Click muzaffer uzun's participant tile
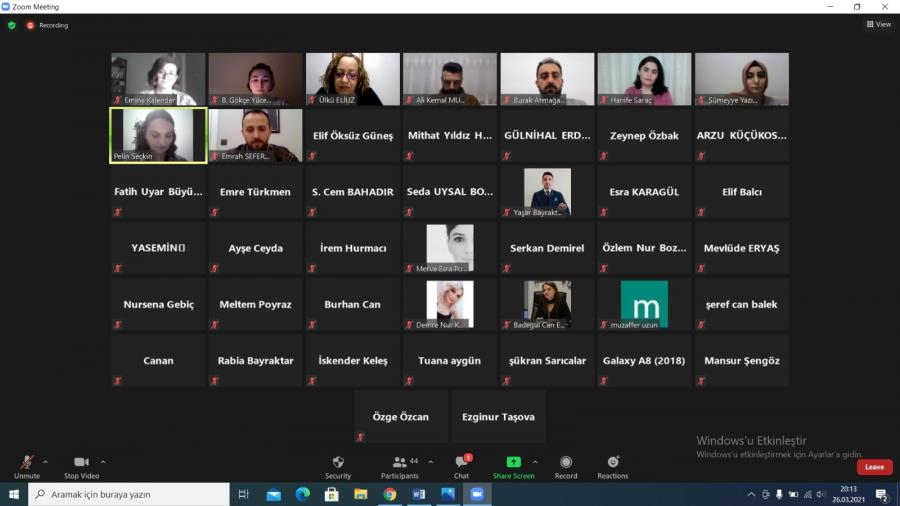 [644, 304]
